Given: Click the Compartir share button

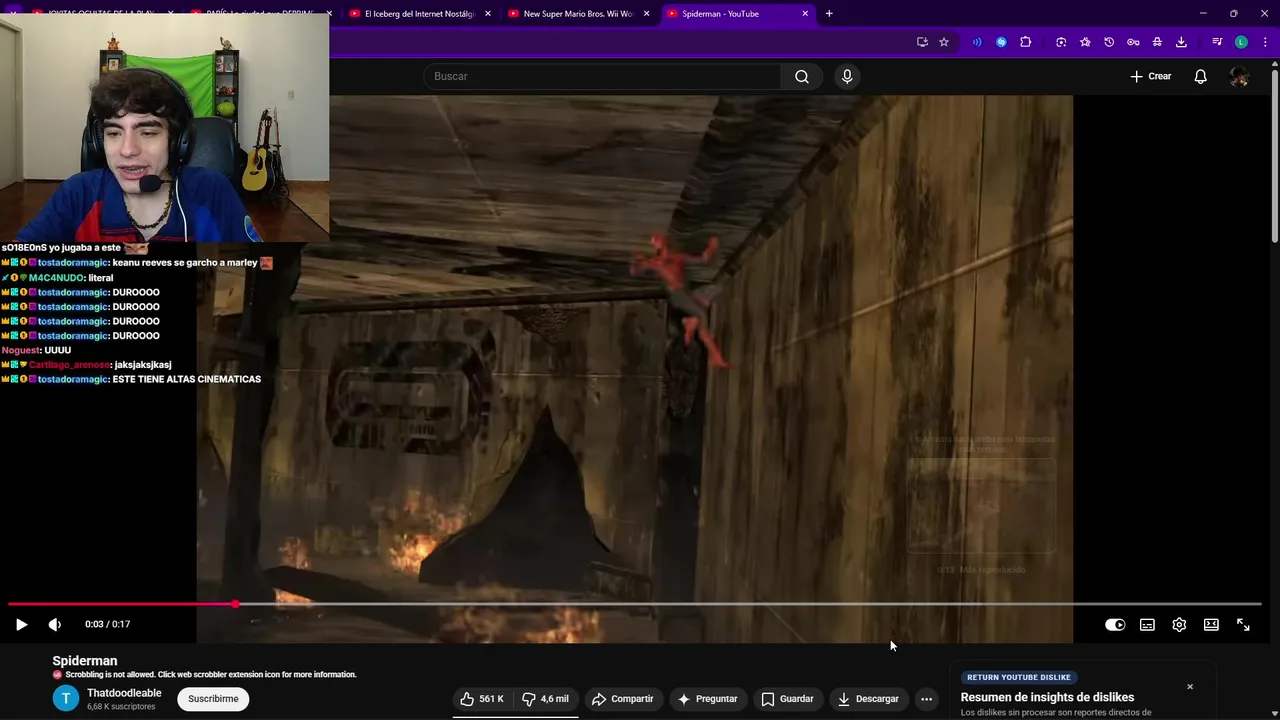Looking at the screenshot, I should coord(622,699).
